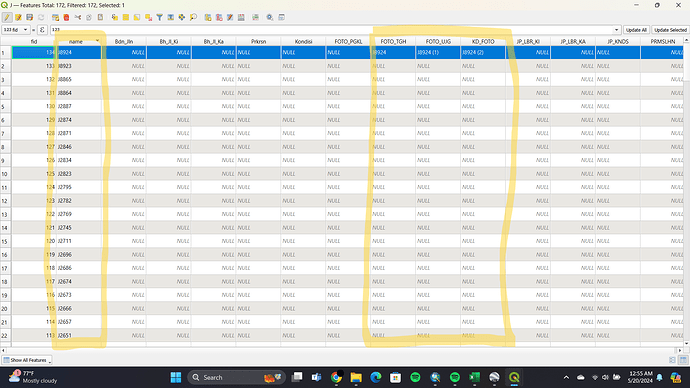Click the fid cell with value 127
Viewport: 690px width, 388px height.
coord(34,147)
